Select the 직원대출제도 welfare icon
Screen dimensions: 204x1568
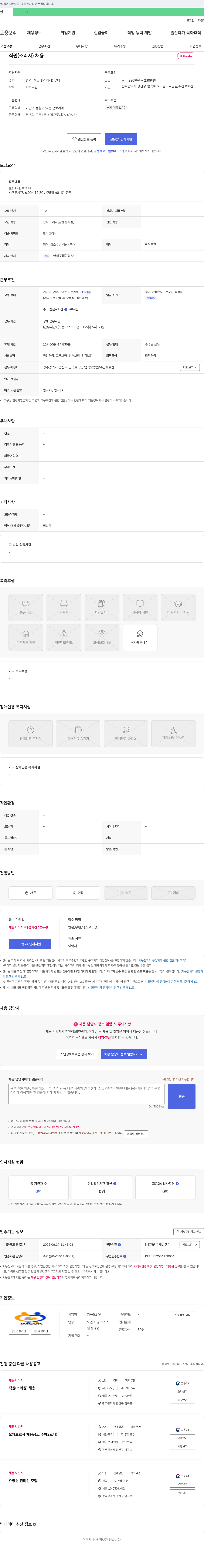coord(64,637)
